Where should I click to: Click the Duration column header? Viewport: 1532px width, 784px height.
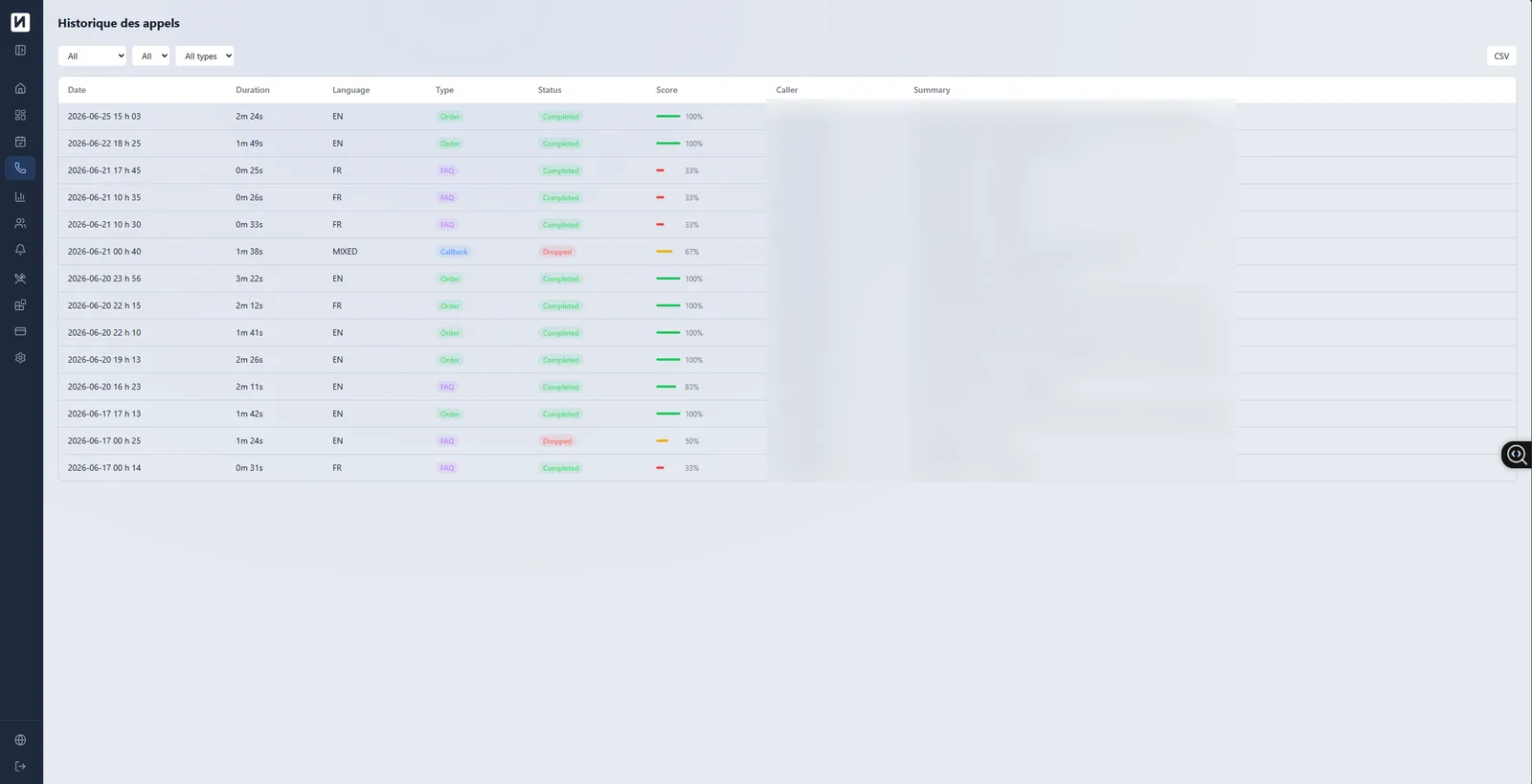pyautogui.click(x=253, y=90)
